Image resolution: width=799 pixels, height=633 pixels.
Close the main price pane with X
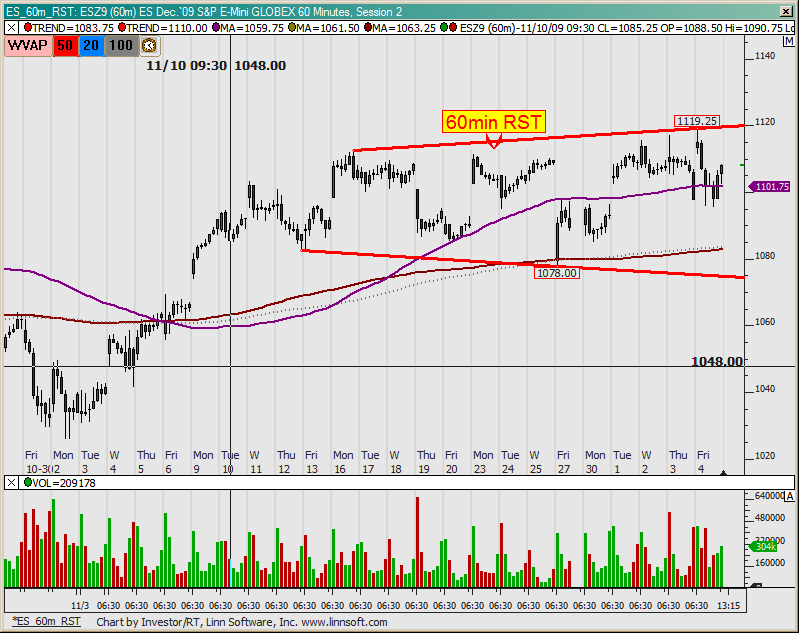point(12,28)
